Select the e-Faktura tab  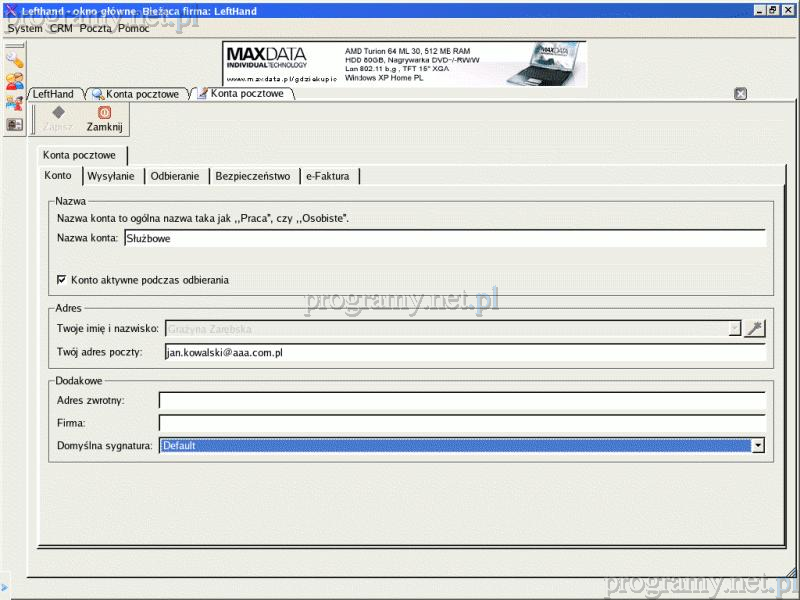[x=328, y=176]
